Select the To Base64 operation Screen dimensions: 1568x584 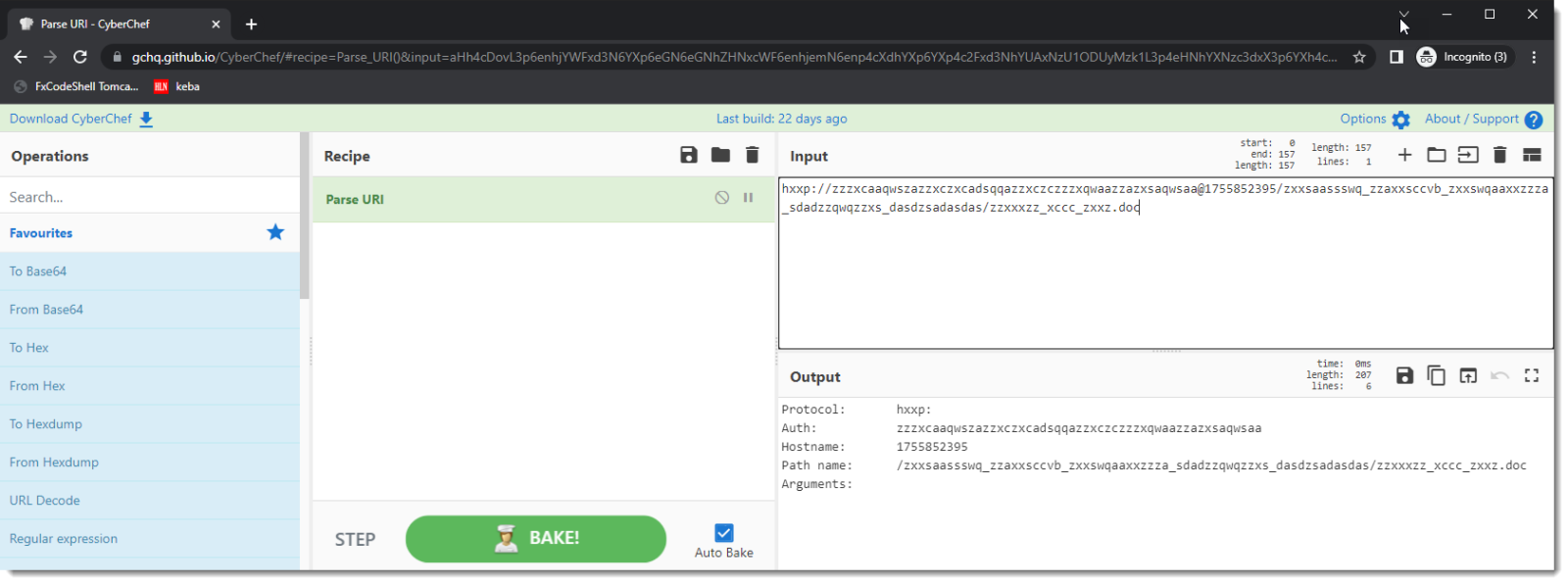38,271
